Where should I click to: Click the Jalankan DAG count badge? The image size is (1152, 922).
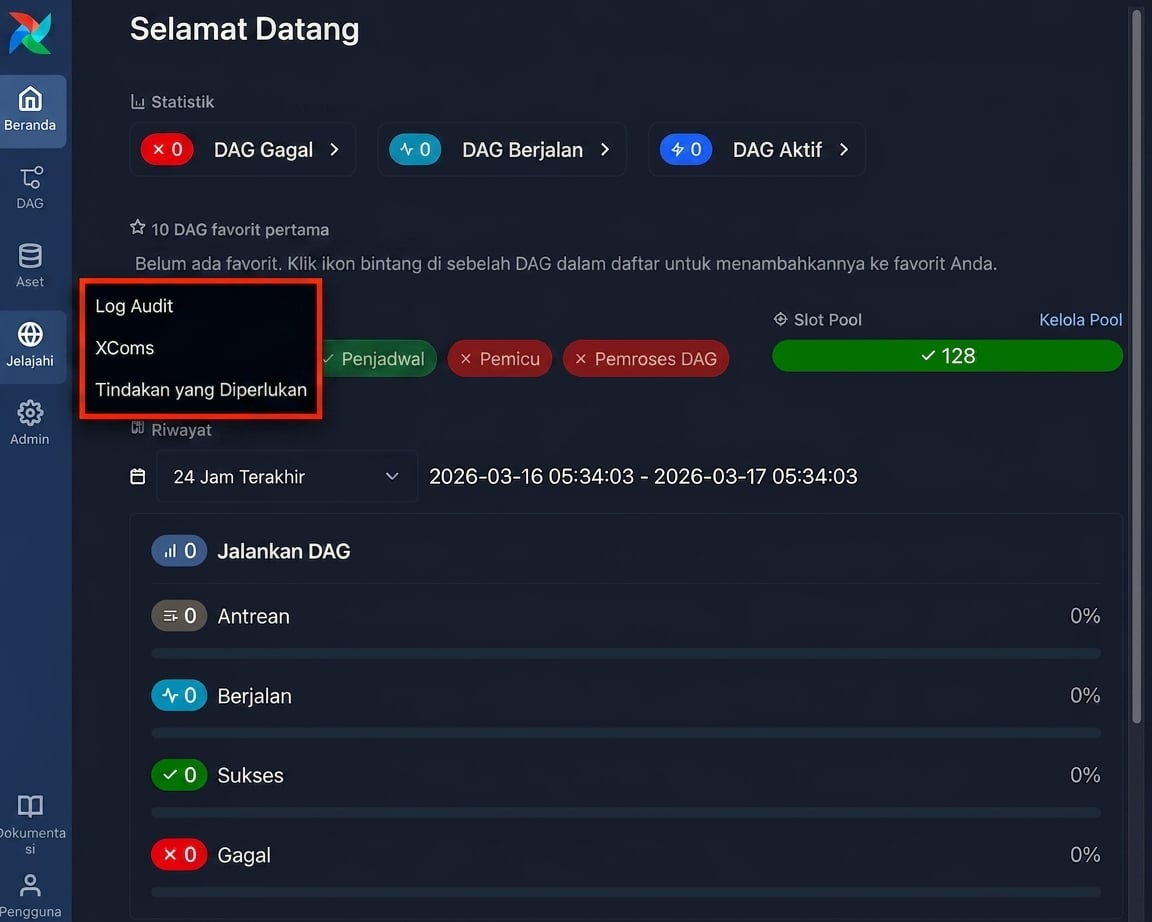(179, 551)
